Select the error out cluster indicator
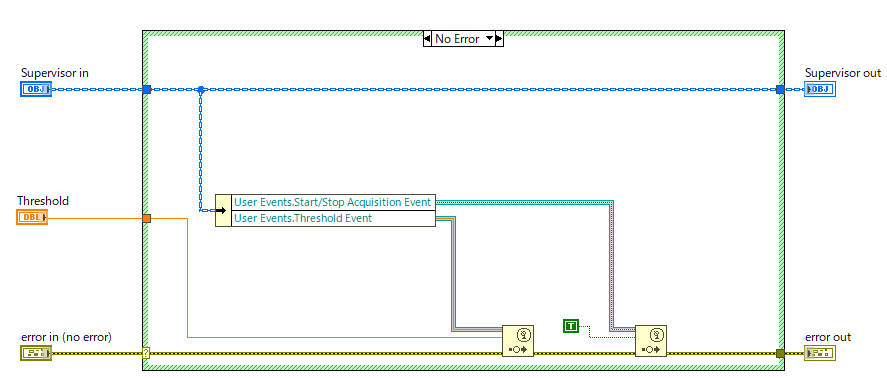This screenshot has height=378, width=887. pyautogui.click(x=820, y=354)
